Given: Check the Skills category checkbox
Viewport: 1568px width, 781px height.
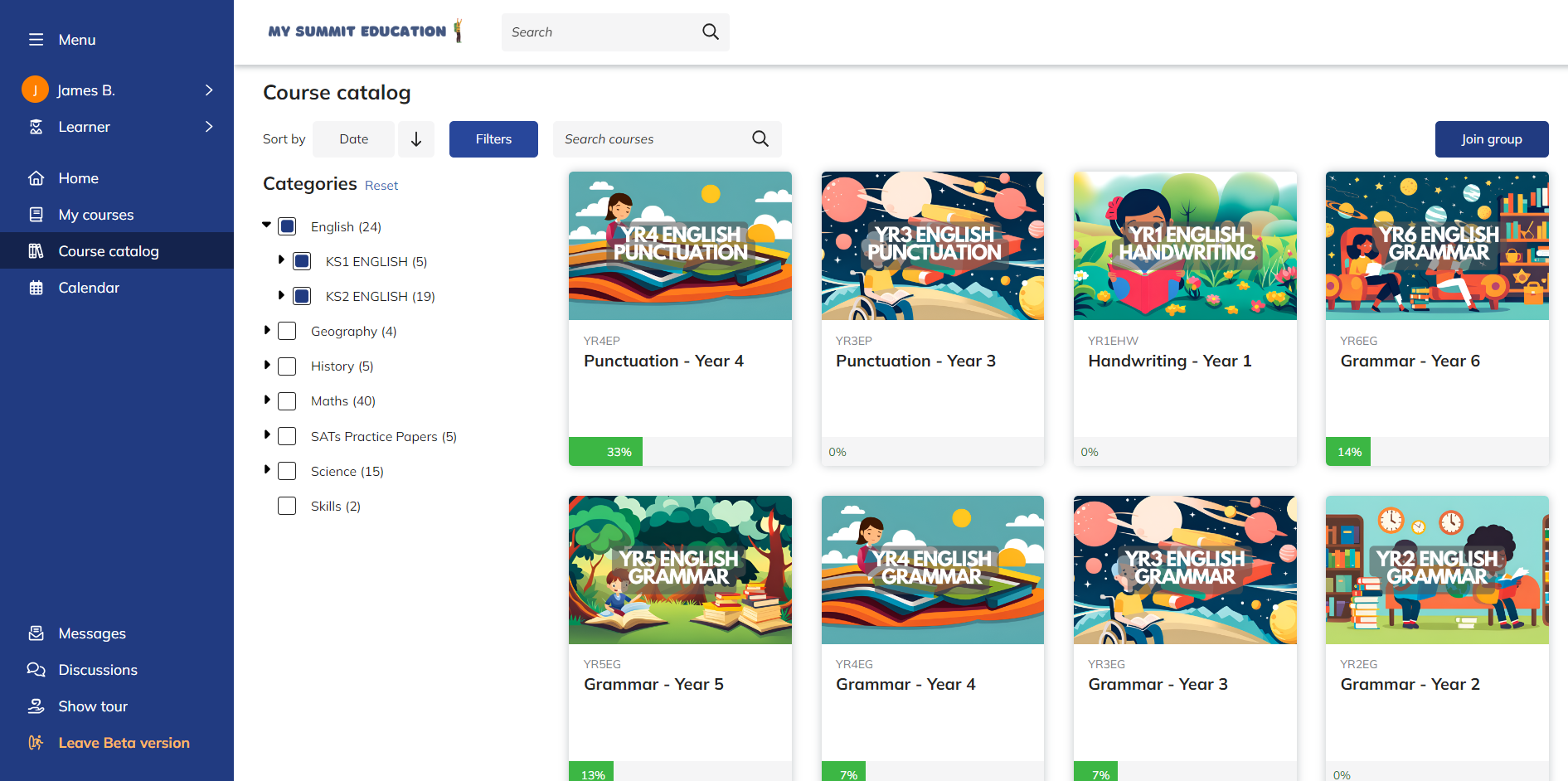Looking at the screenshot, I should pyautogui.click(x=287, y=506).
